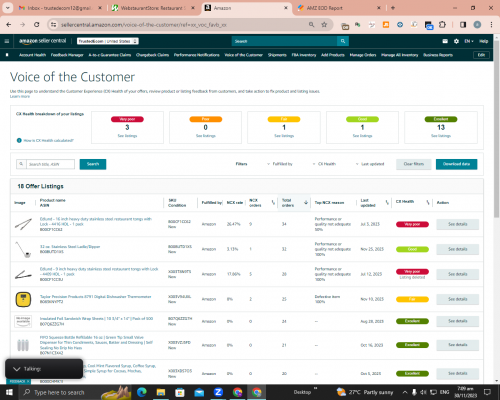Bookmark this page with the star icon
The width and height of the screenshot is (500, 400).
324,25
